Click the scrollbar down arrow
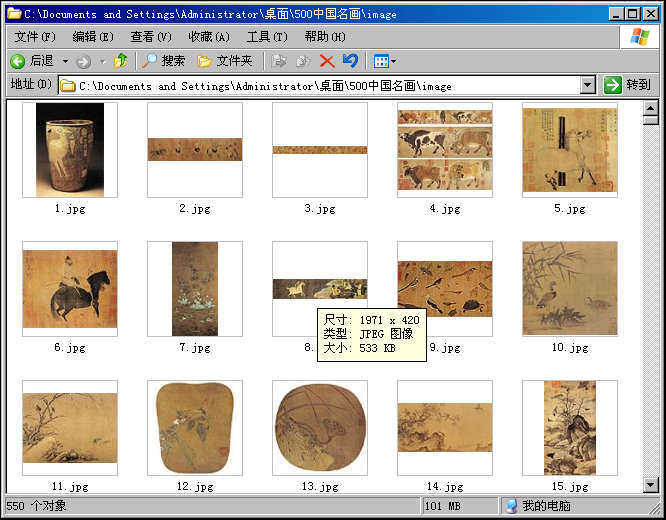 click(650, 484)
